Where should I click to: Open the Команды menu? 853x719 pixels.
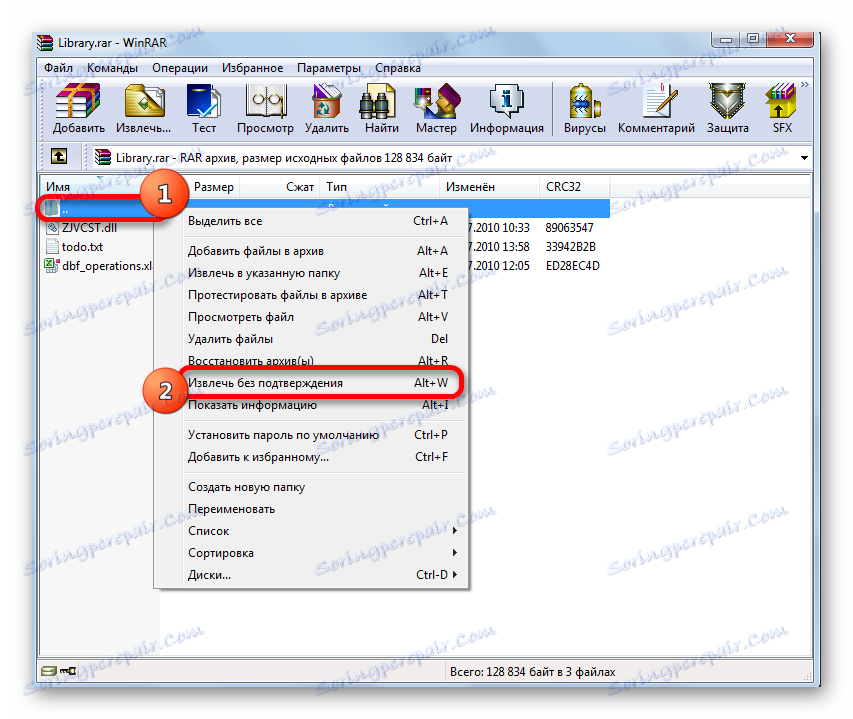point(112,68)
